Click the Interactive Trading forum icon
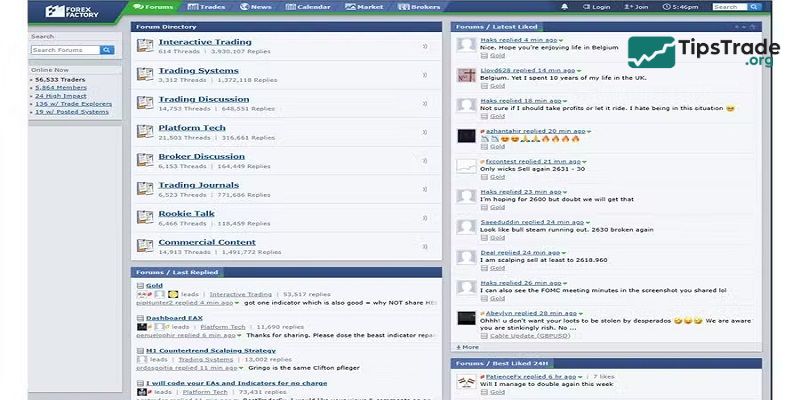The image size is (800, 400). (144, 46)
